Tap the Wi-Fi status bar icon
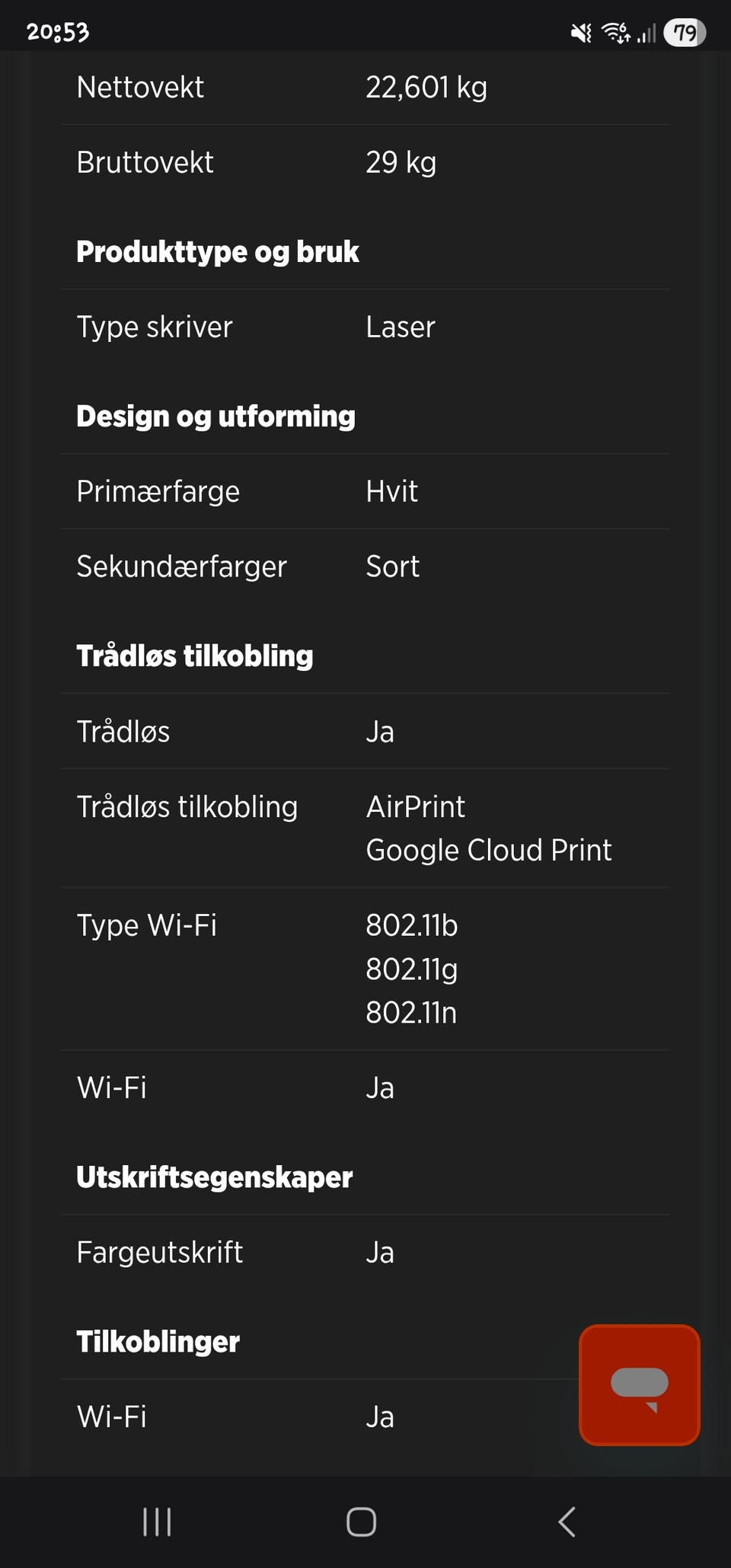731x1568 pixels. (615, 33)
